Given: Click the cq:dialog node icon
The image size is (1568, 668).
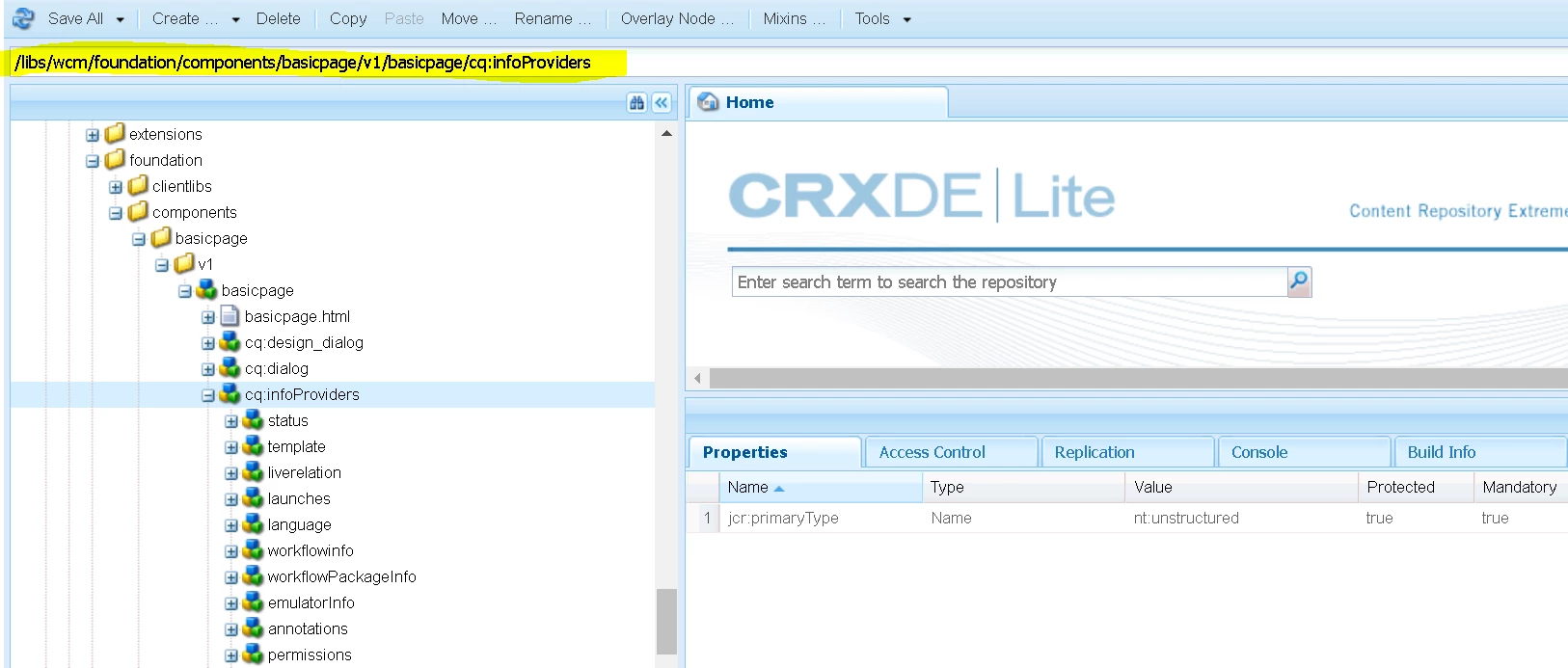Looking at the screenshot, I should 230,367.
